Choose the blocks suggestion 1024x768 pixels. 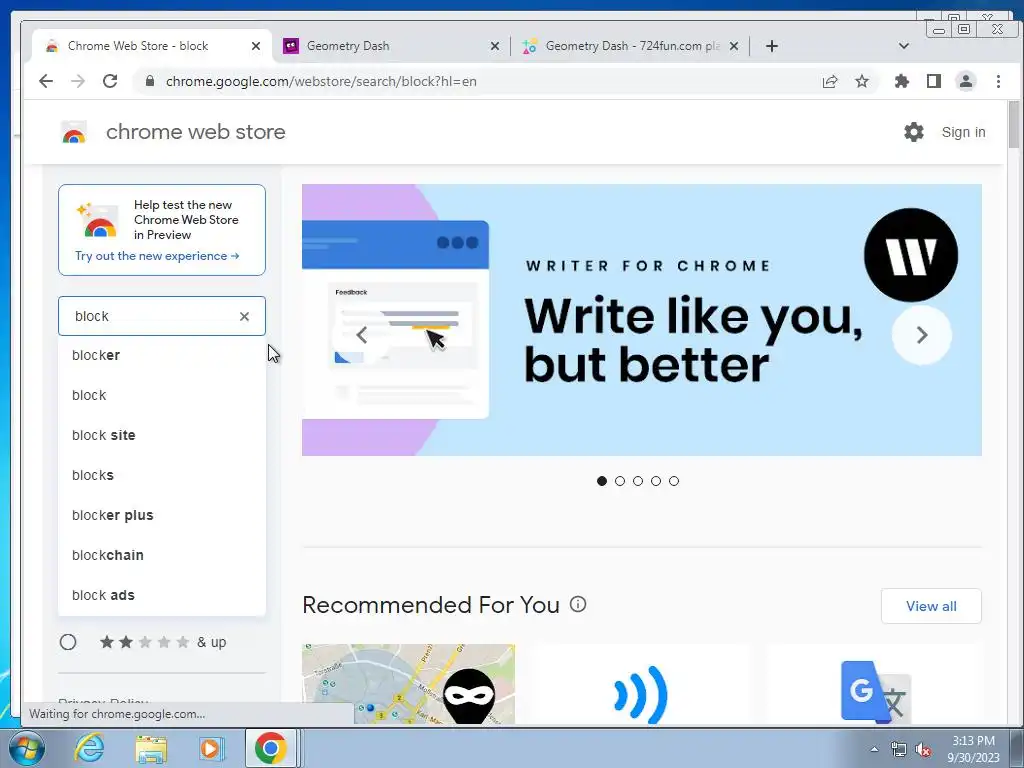(162, 475)
